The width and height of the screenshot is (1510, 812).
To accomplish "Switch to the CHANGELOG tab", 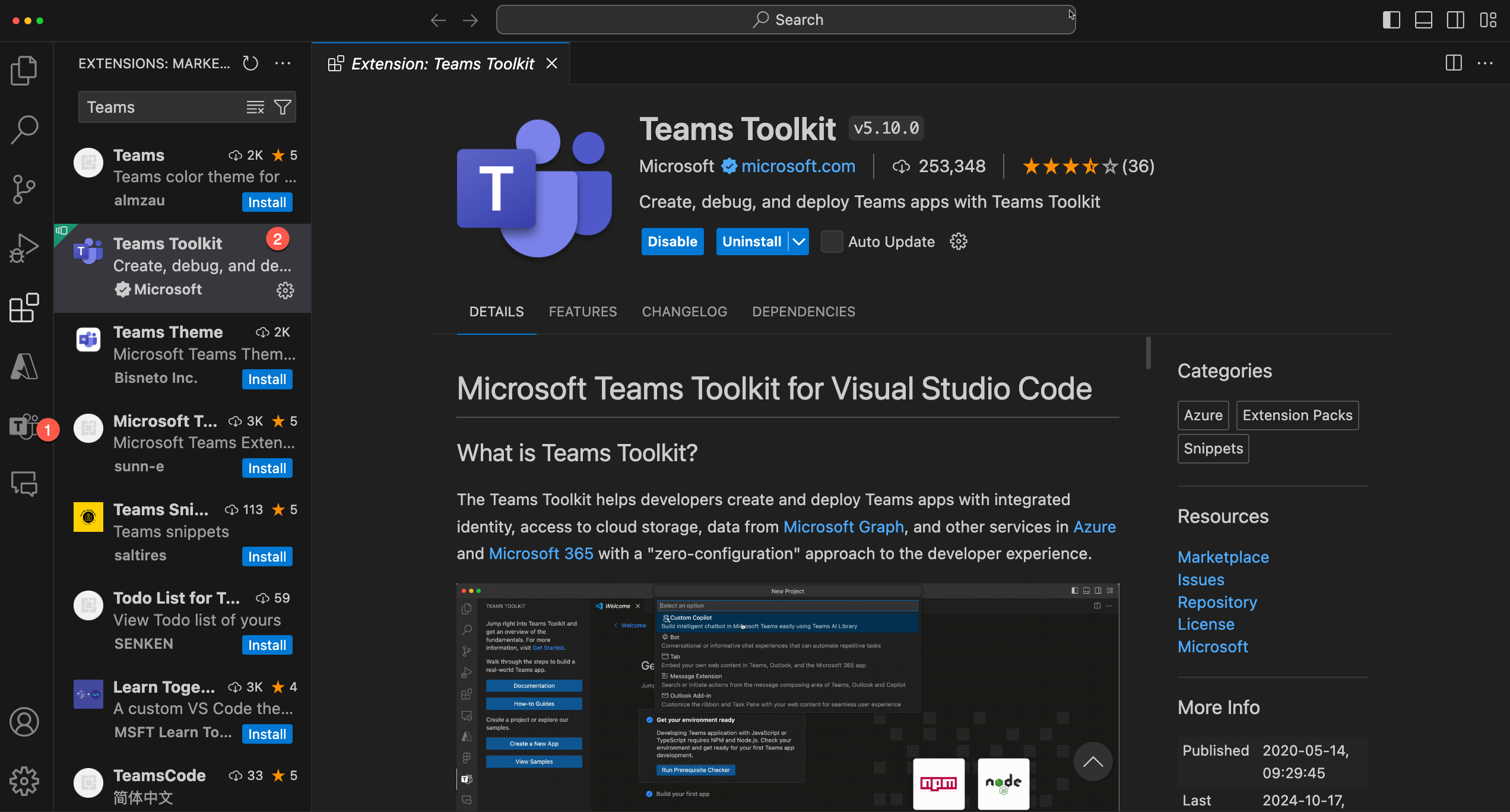I will coord(684,311).
